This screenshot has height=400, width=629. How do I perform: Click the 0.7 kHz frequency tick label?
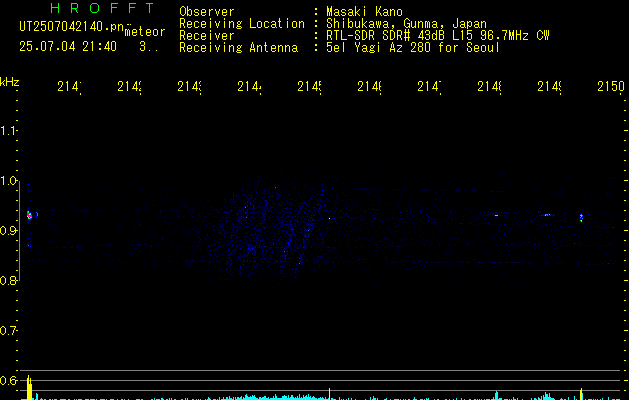8,330
